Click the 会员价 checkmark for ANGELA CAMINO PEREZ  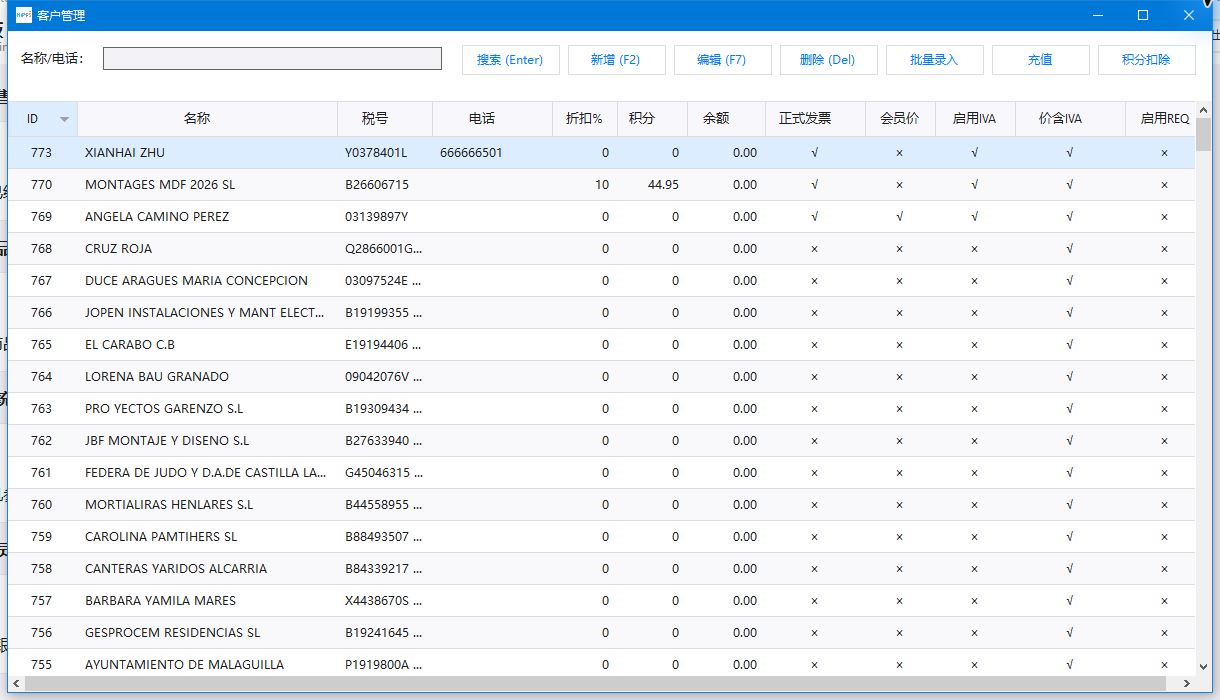click(x=900, y=217)
